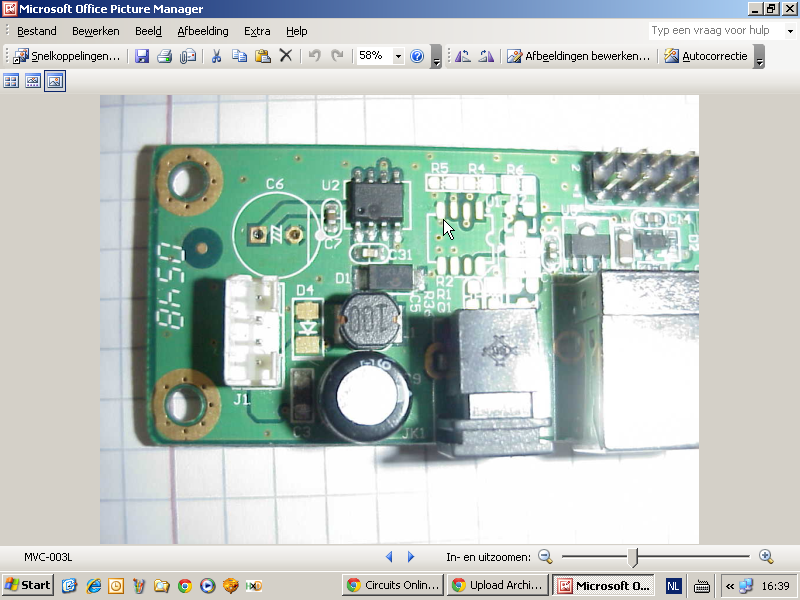800x600 pixels.
Task: Click the Print icon in toolbar
Action: (164, 56)
